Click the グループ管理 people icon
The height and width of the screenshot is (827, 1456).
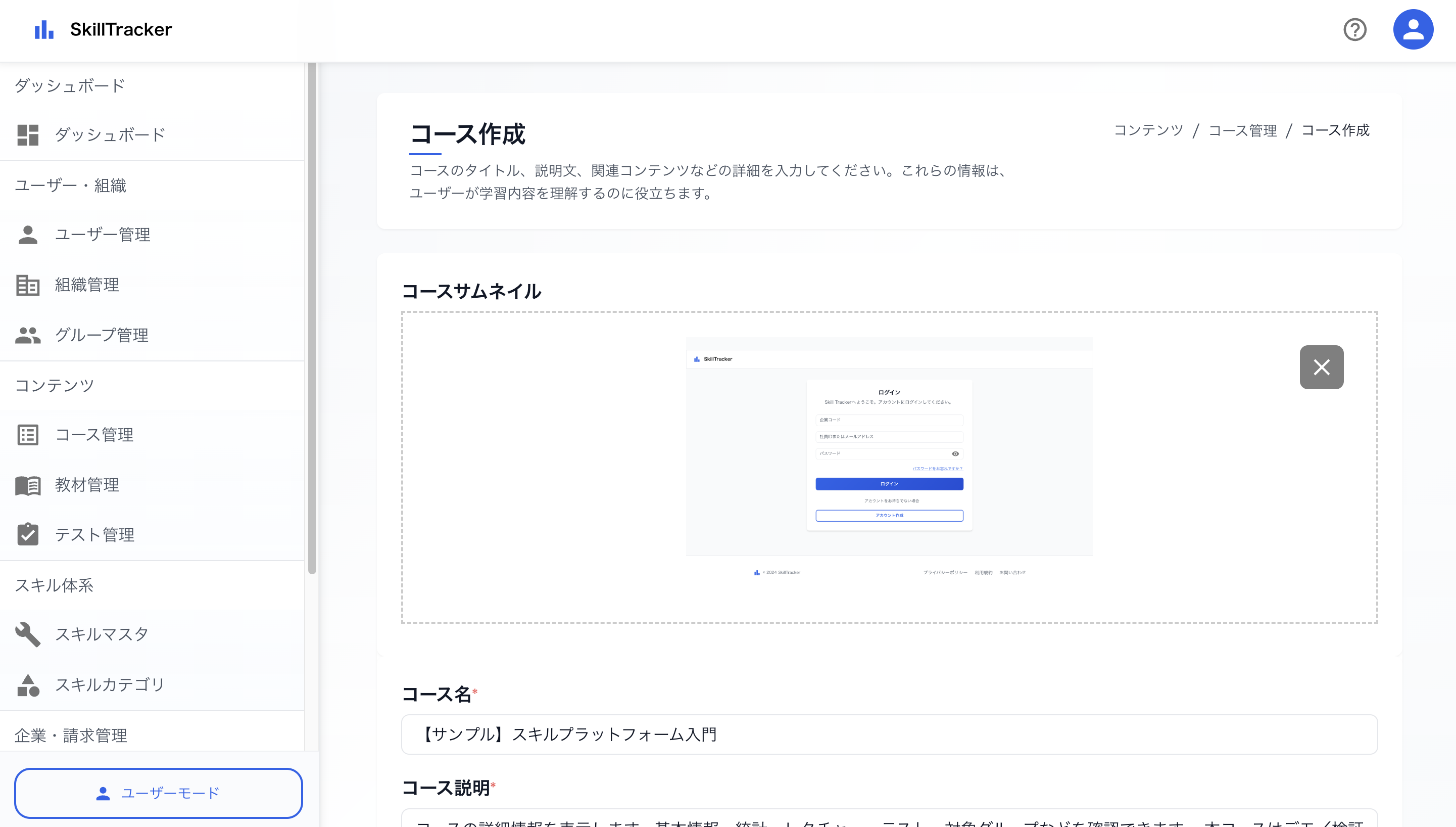pos(28,335)
